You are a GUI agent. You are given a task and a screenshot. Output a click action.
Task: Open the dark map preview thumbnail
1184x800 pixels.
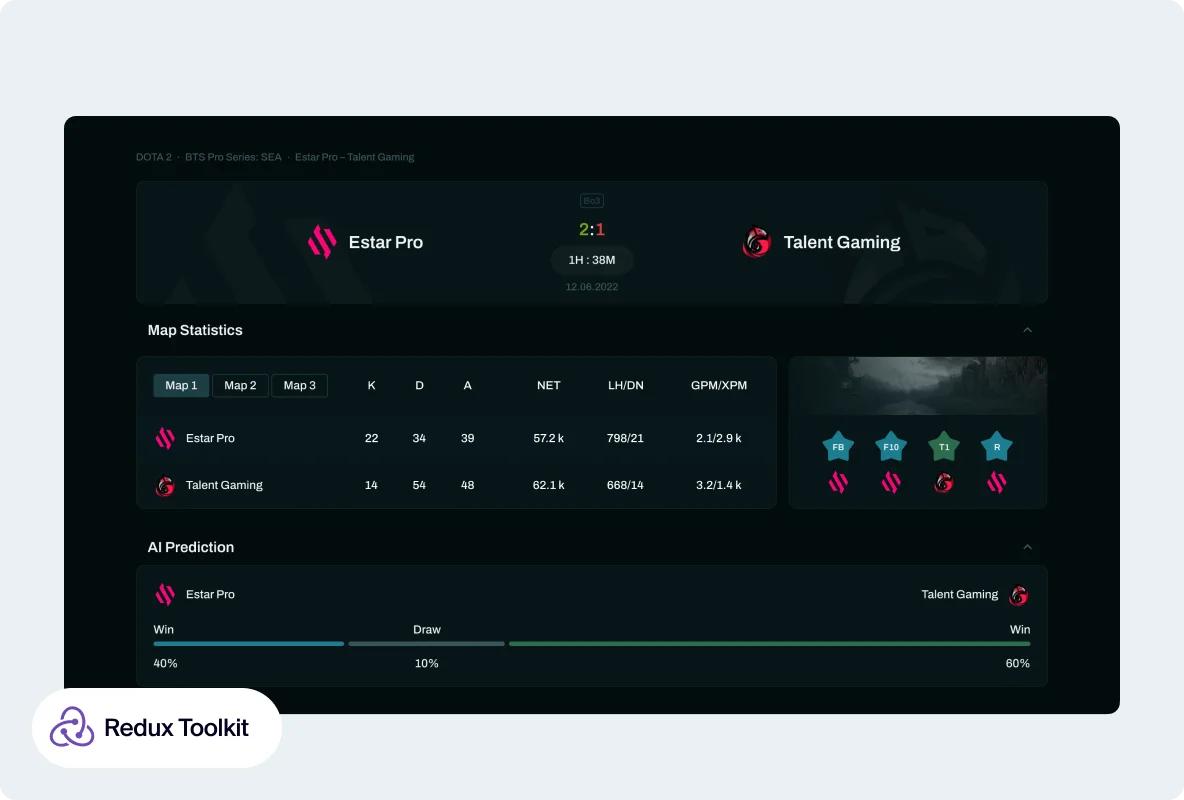[917, 386]
